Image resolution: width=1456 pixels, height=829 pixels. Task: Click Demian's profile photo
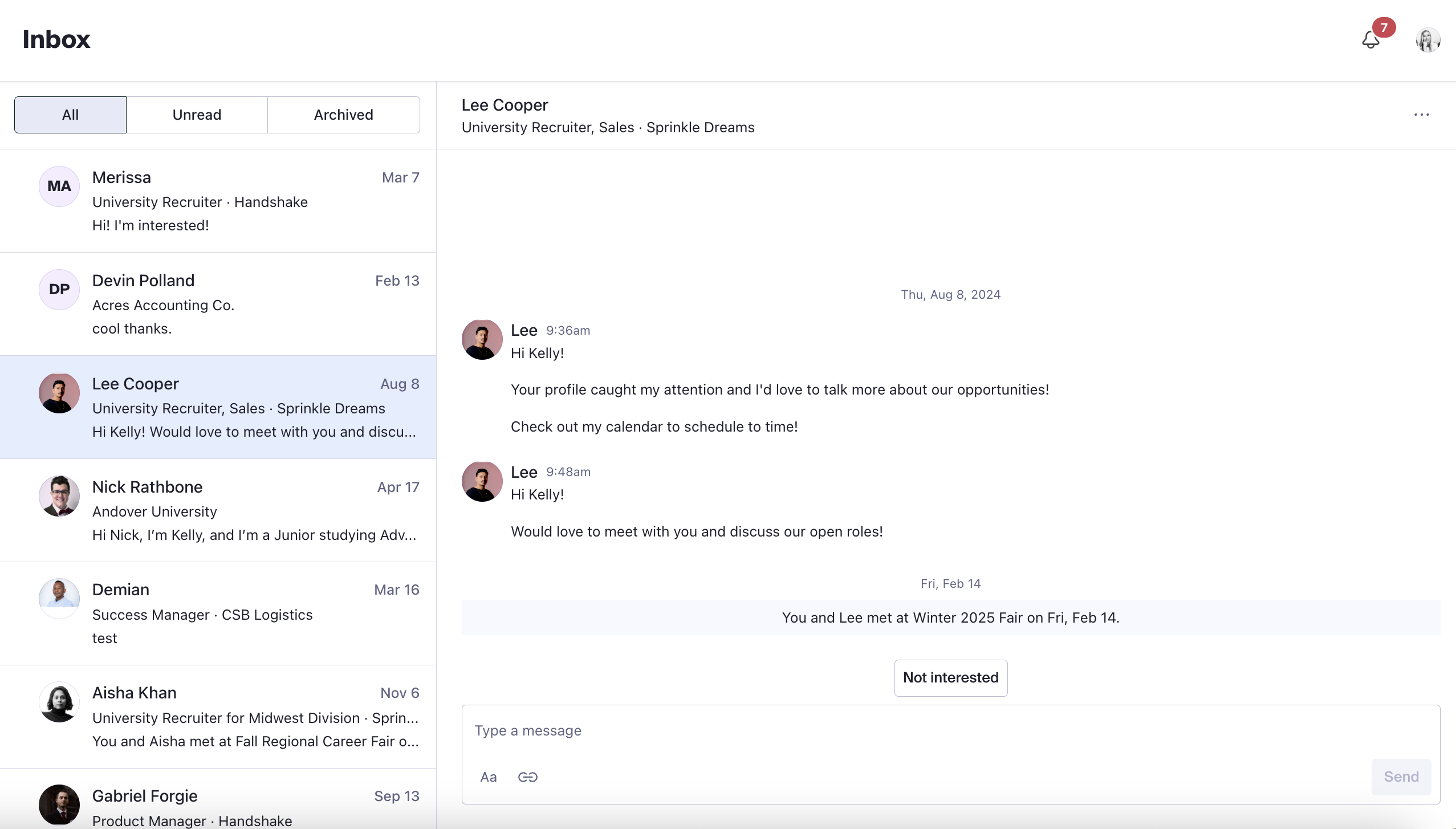pyautogui.click(x=59, y=599)
